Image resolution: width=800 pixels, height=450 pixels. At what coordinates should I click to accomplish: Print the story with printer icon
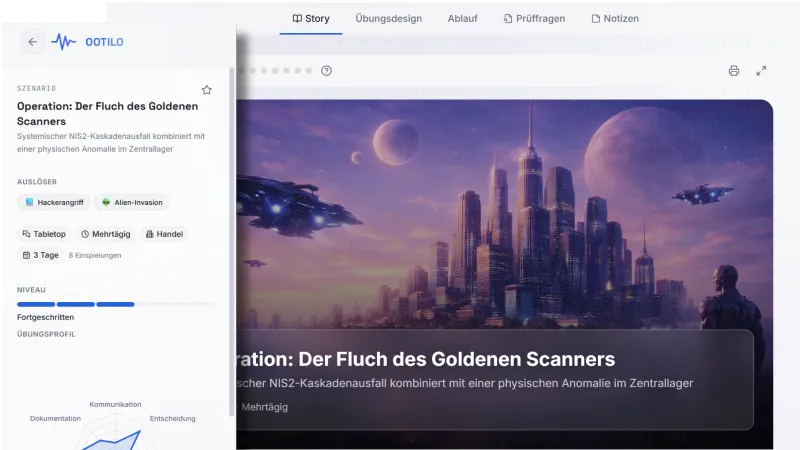tap(734, 71)
